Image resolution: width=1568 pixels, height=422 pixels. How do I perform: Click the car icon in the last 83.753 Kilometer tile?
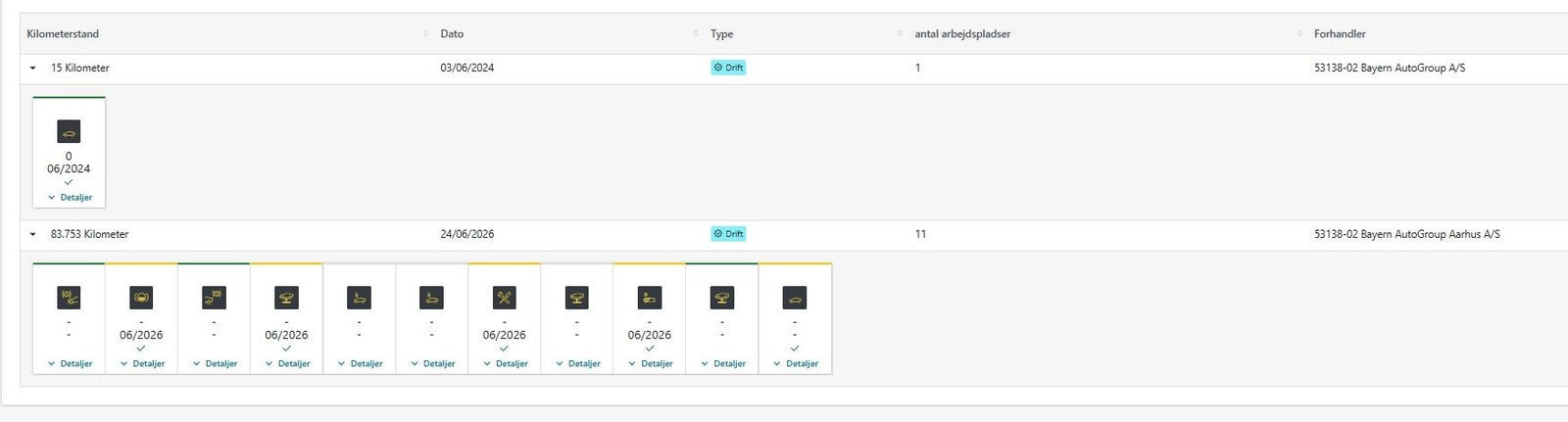pyautogui.click(x=795, y=298)
